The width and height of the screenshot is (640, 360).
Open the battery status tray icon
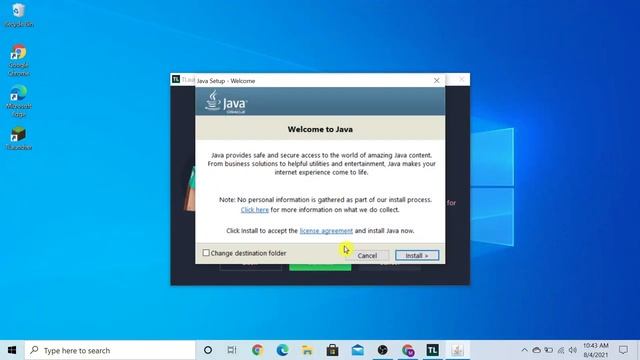tap(549, 350)
